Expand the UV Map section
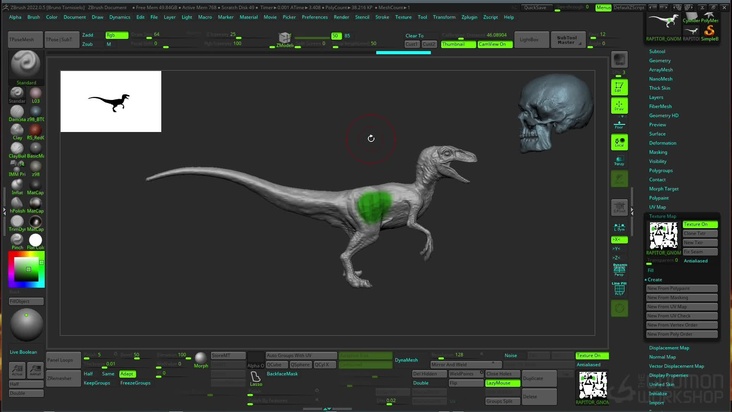The height and width of the screenshot is (412, 732). 657,207
